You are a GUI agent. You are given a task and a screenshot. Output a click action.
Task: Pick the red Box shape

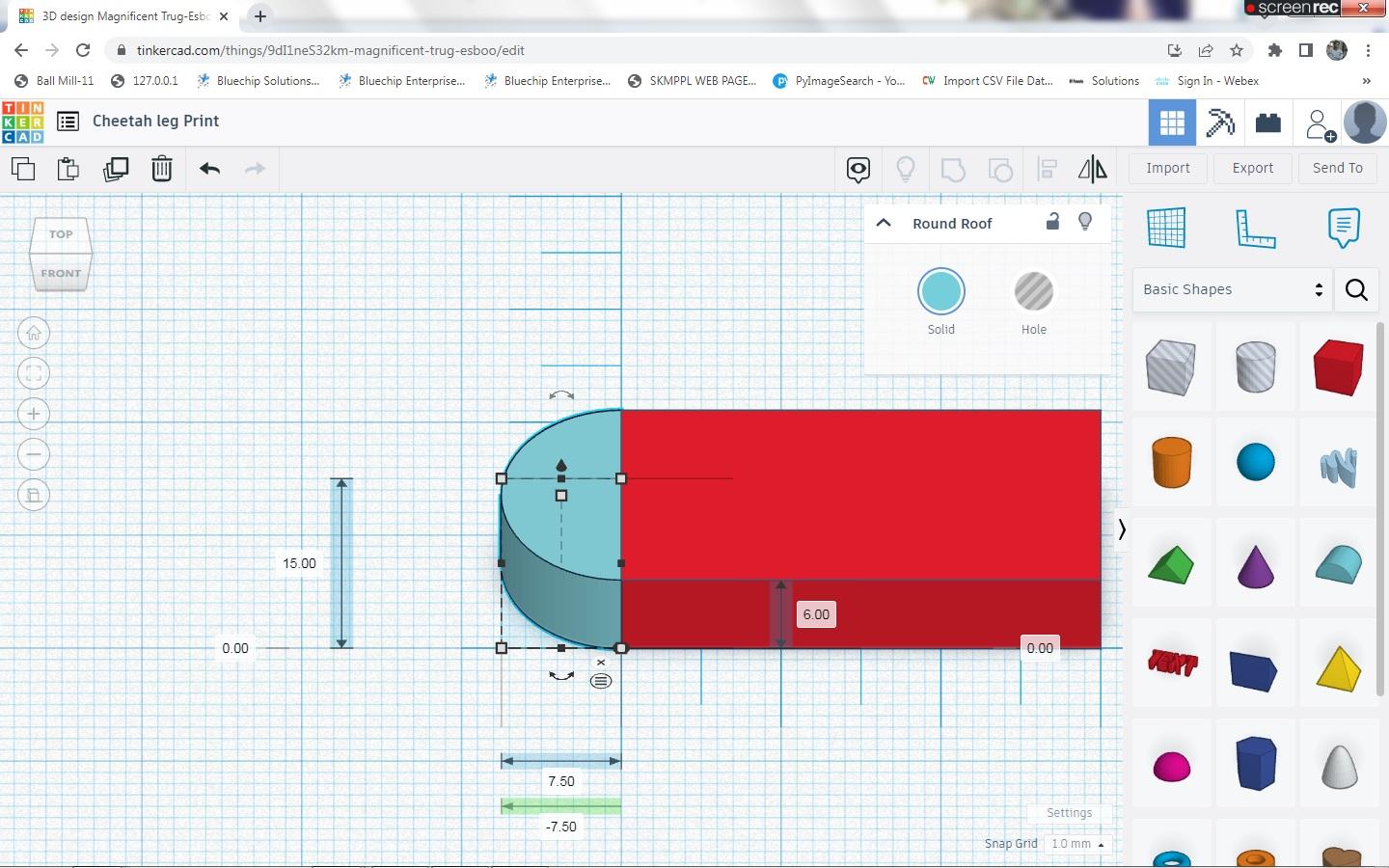(x=1339, y=366)
